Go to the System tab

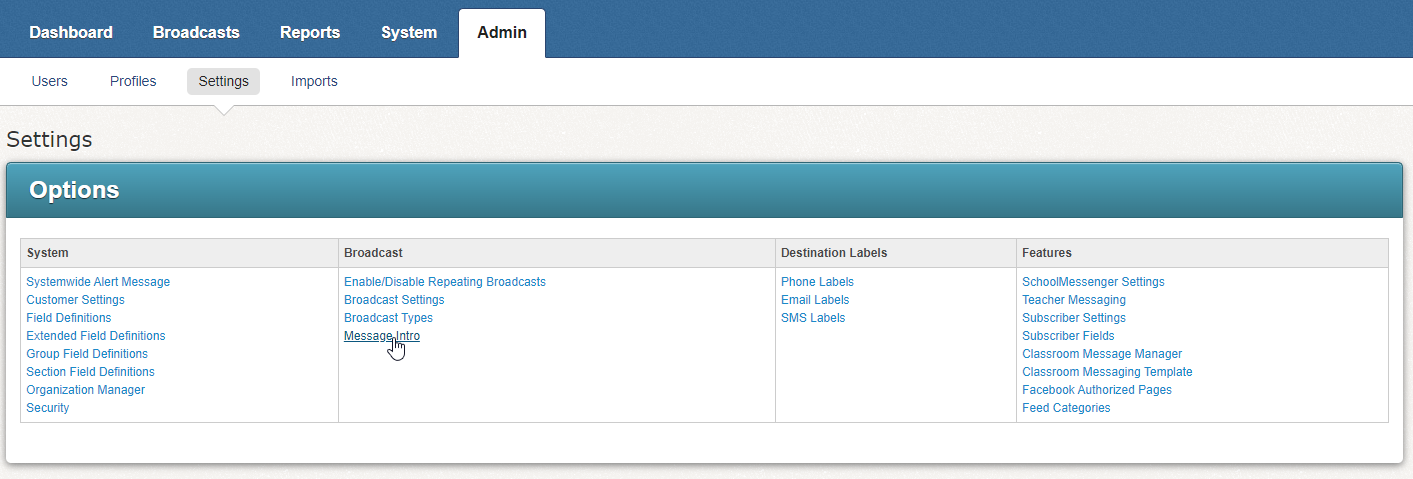click(x=409, y=32)
